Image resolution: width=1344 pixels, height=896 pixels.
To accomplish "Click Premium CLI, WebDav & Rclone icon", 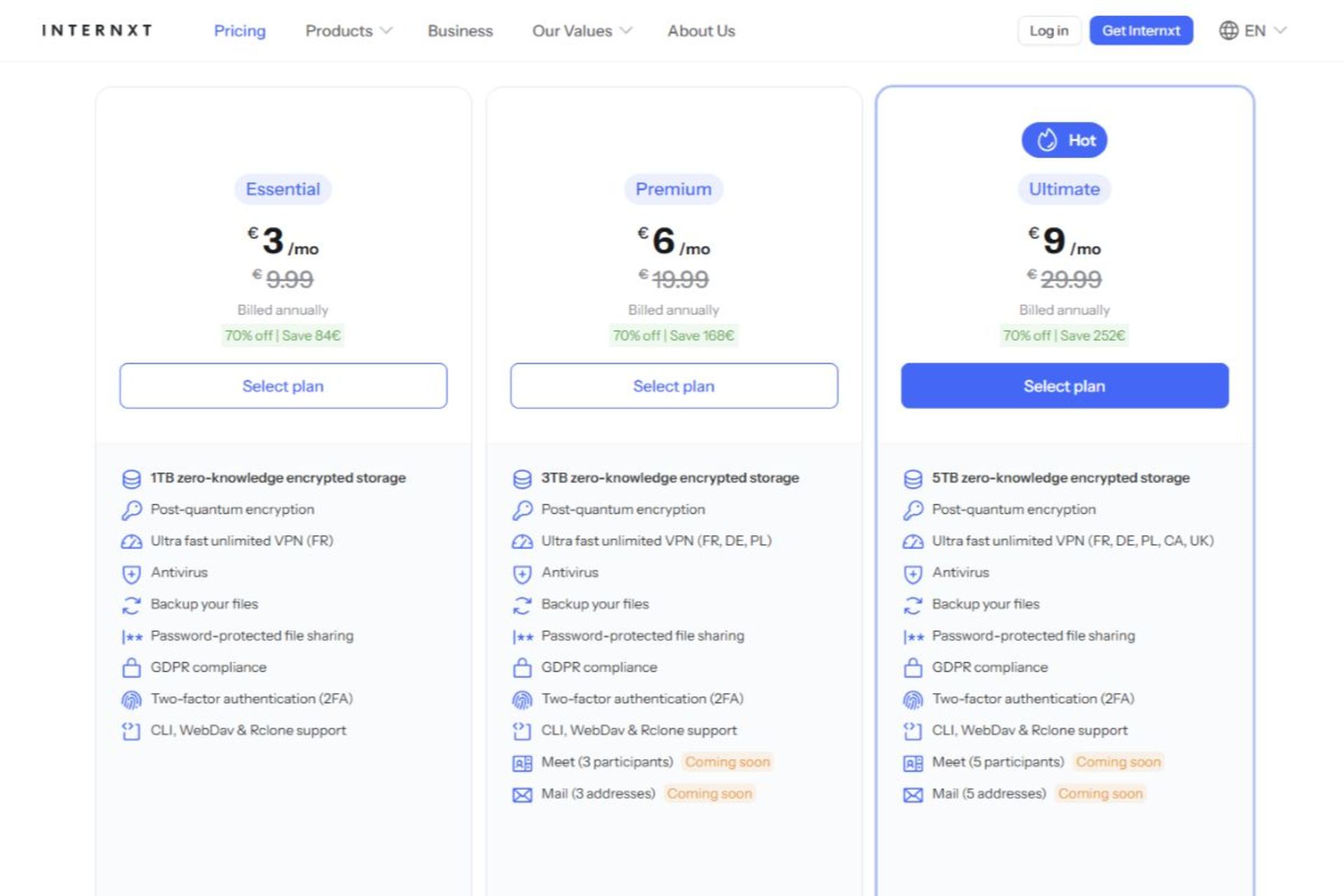I will click(522, 731).
